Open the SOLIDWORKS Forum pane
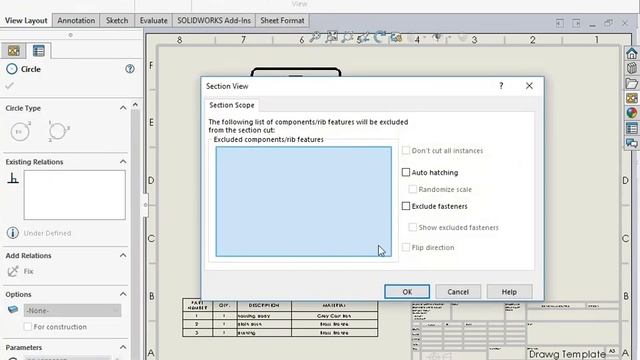 (631, 143)
